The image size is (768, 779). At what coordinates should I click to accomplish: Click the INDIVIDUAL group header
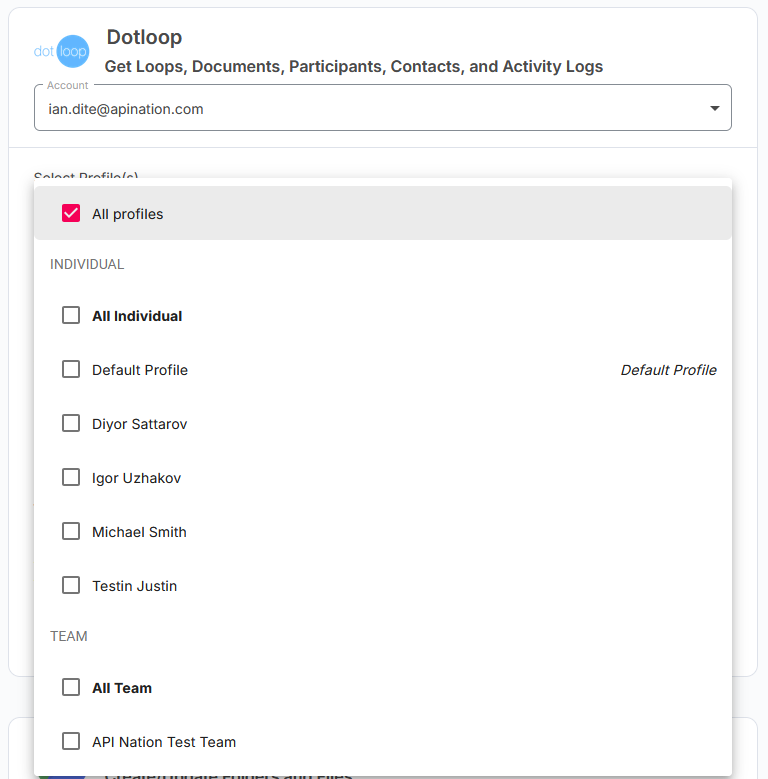[x=87, y=264]
